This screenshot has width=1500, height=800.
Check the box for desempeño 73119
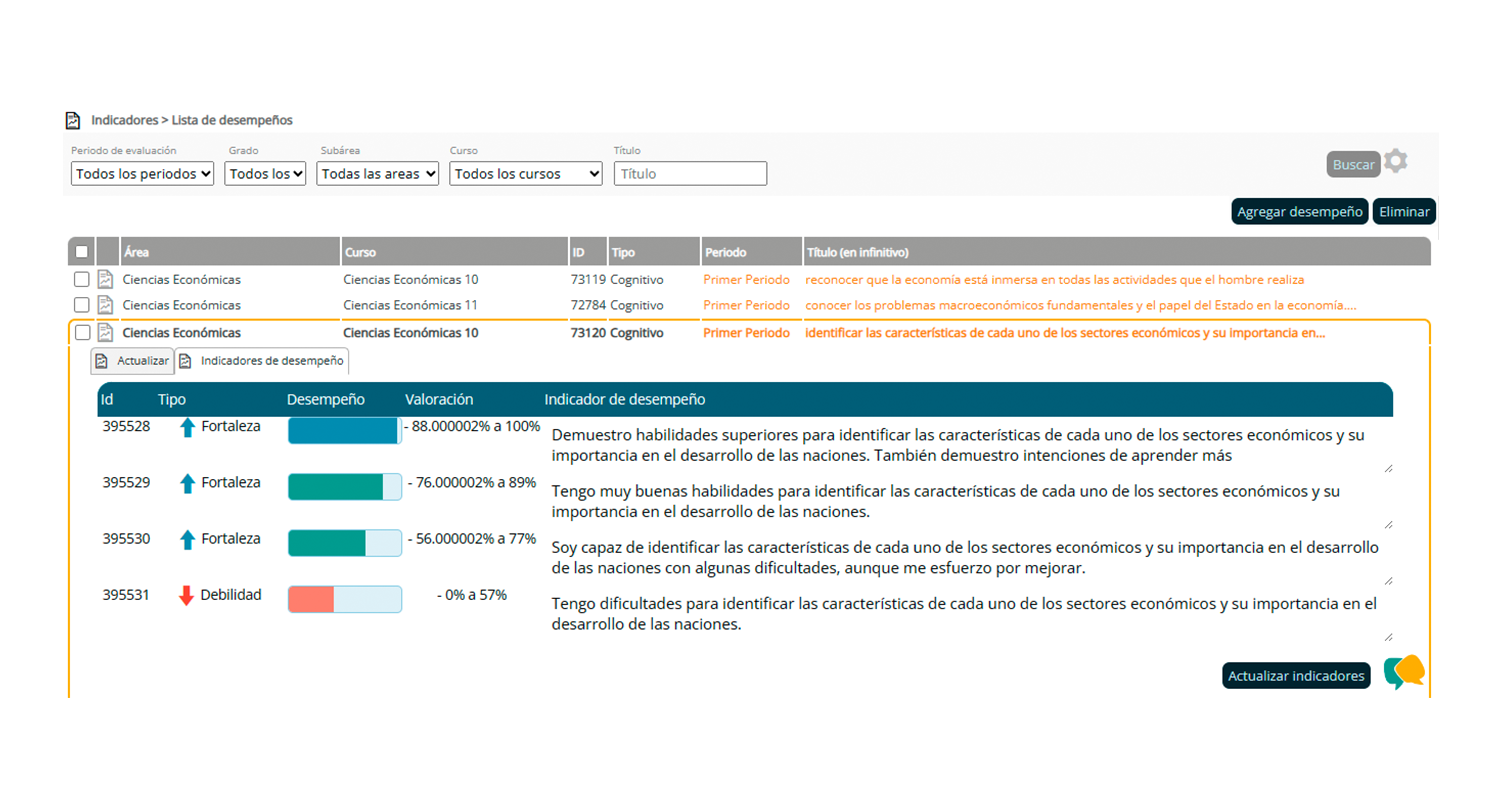pyautogui.click(x=82, y=280)
